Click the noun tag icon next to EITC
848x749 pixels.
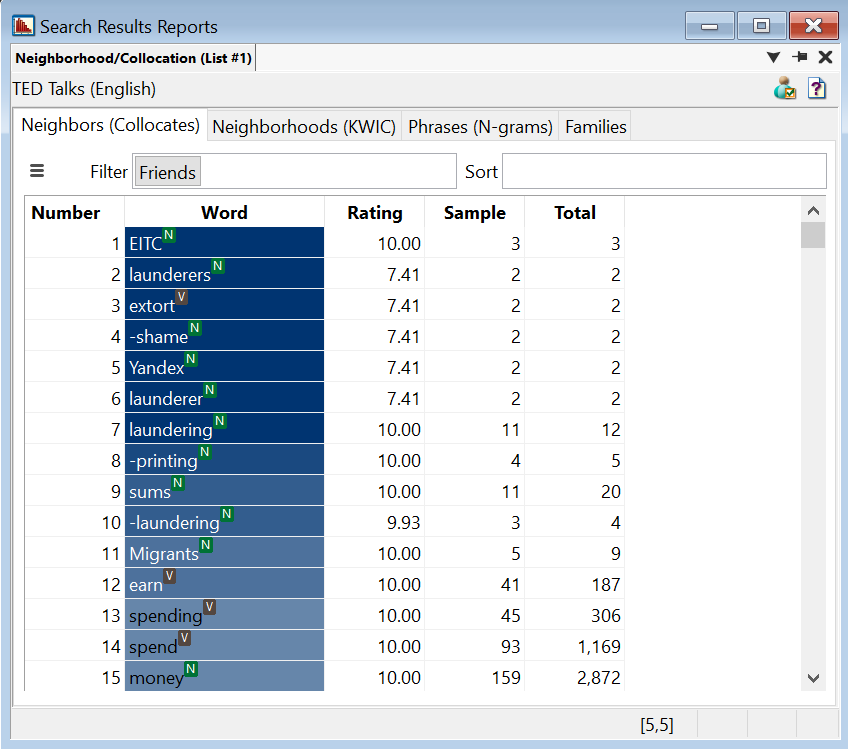[x=169, y=235]
